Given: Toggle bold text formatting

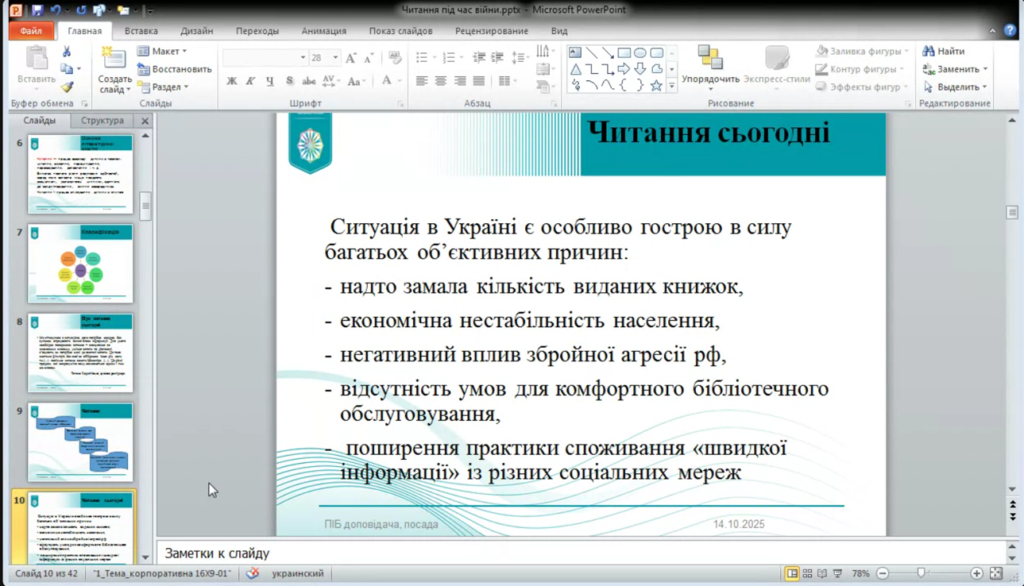Looking at the screenshot, I should click(x=232, y=81).
